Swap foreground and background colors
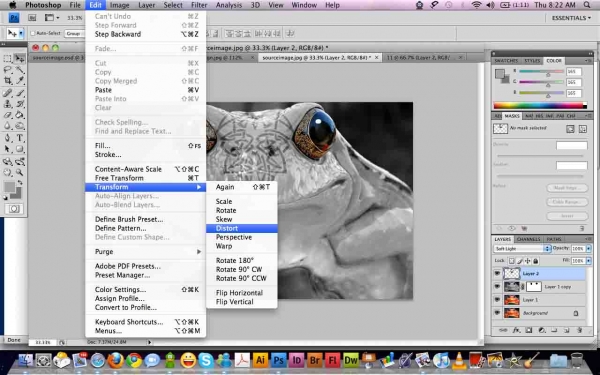This screenshot has width=600, height=375. [x=20, y=183]
